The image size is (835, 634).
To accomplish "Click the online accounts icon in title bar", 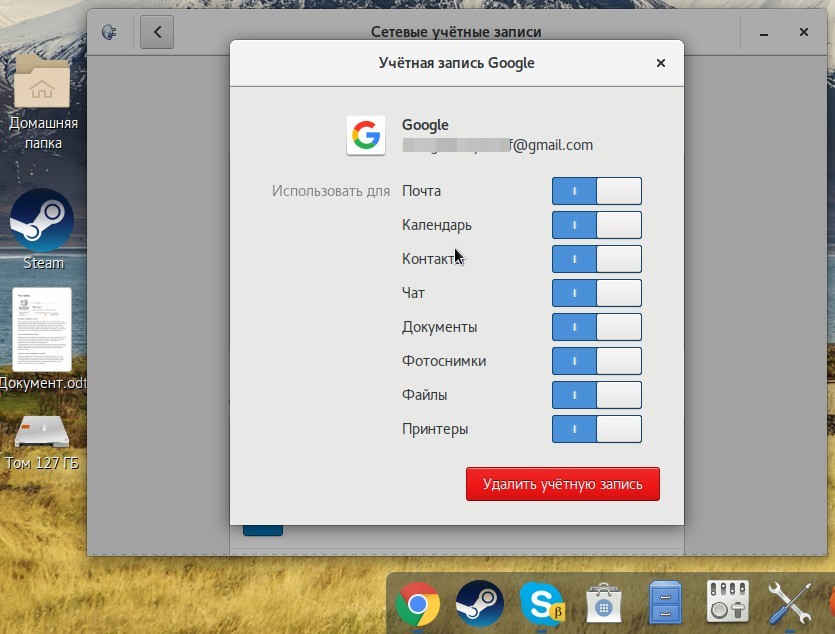I will pyautogui.click(x=109, y=32).
